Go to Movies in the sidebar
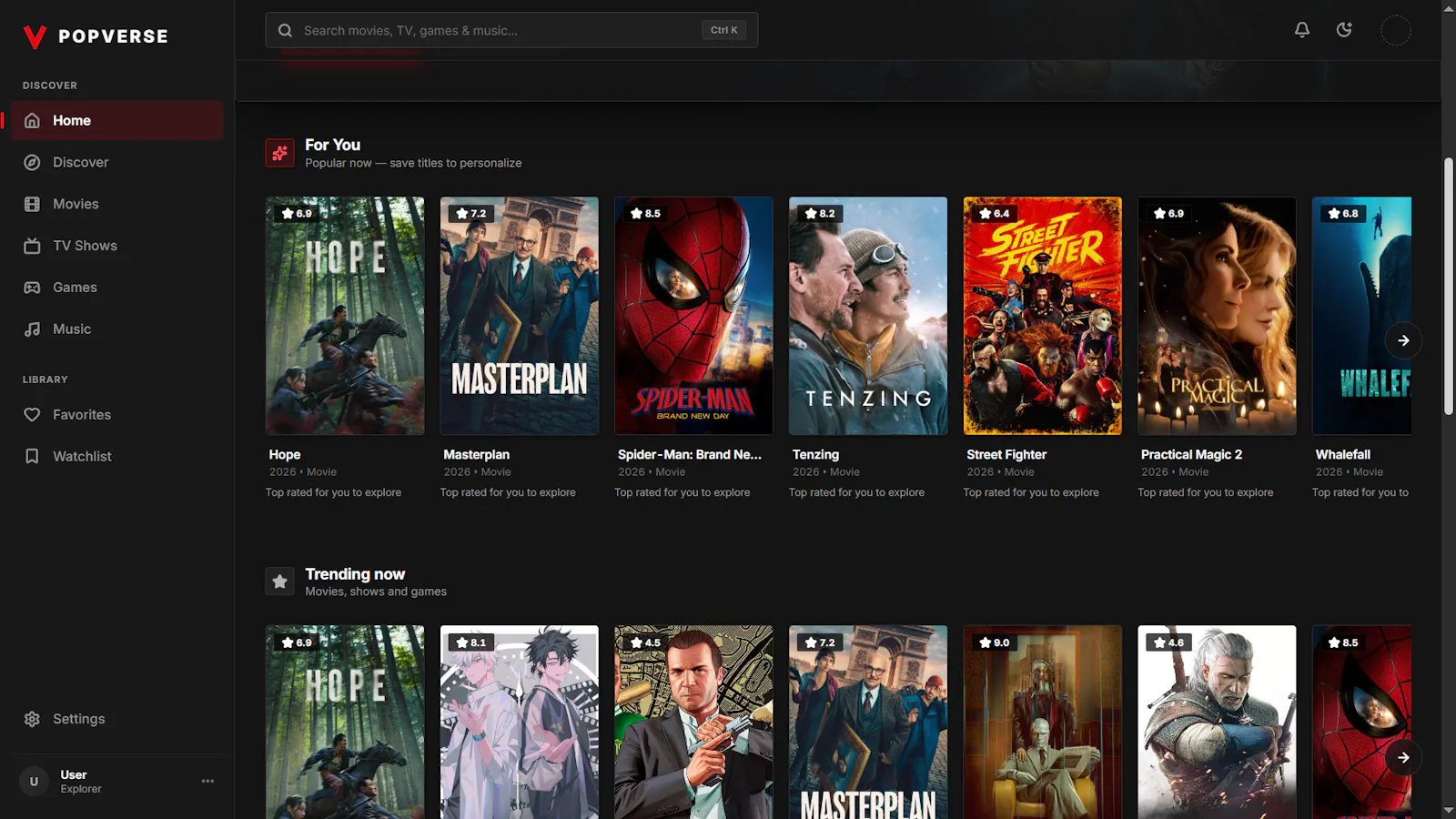 click(x=117, y=204)
